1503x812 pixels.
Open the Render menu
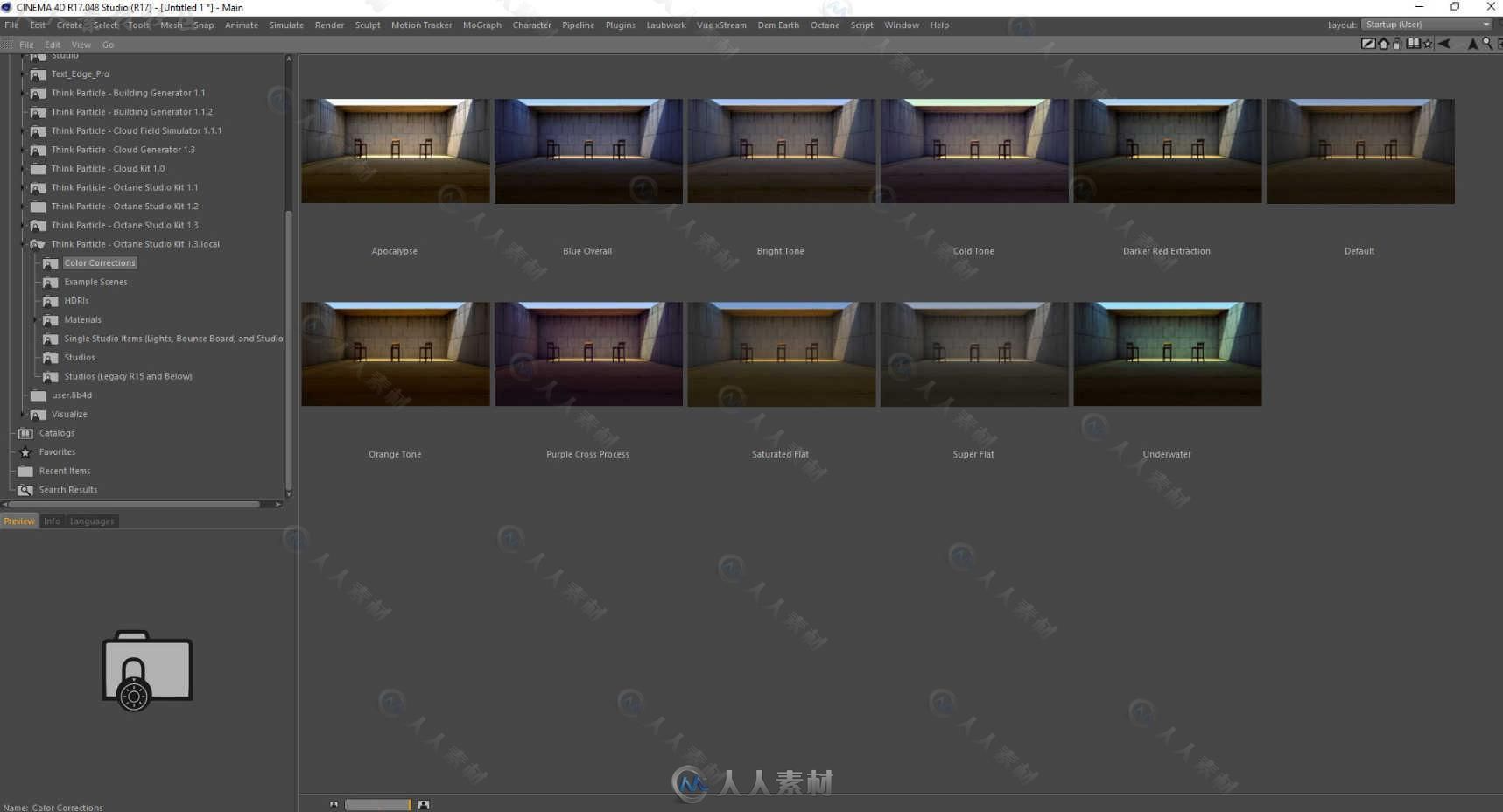(x=329, y=25)
